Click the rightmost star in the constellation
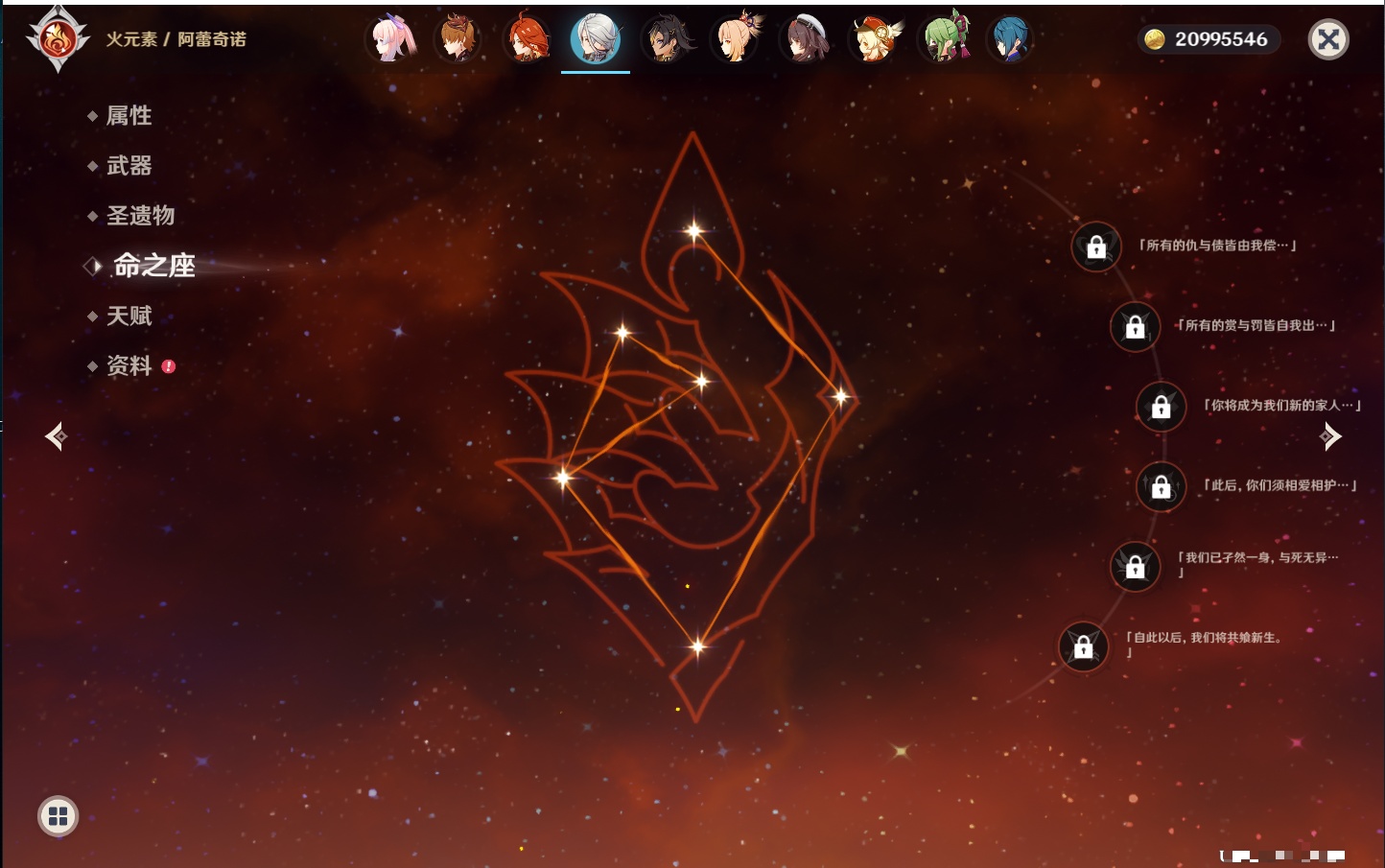This screenshot has height=868, width=1385. pos(840,396)
